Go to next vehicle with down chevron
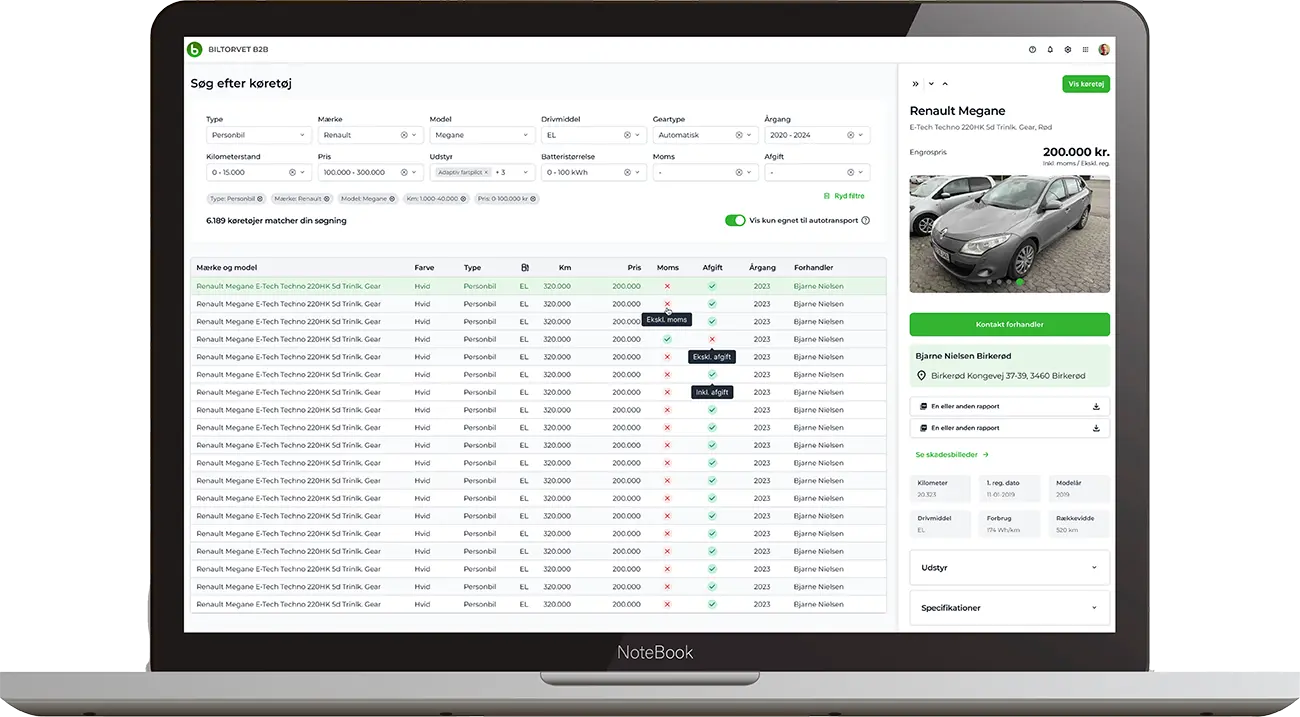 [931, 84]
